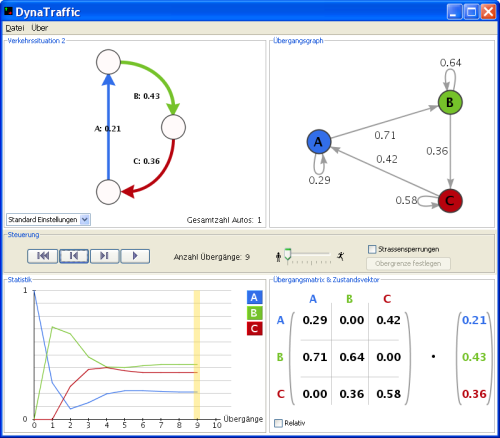Click the road label "B: 0.43"
500x438 pixels.
coord(147,96)
